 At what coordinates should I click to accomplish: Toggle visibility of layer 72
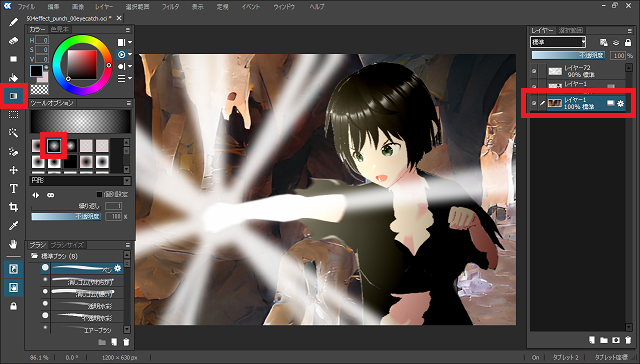click(x=534, y=71)
